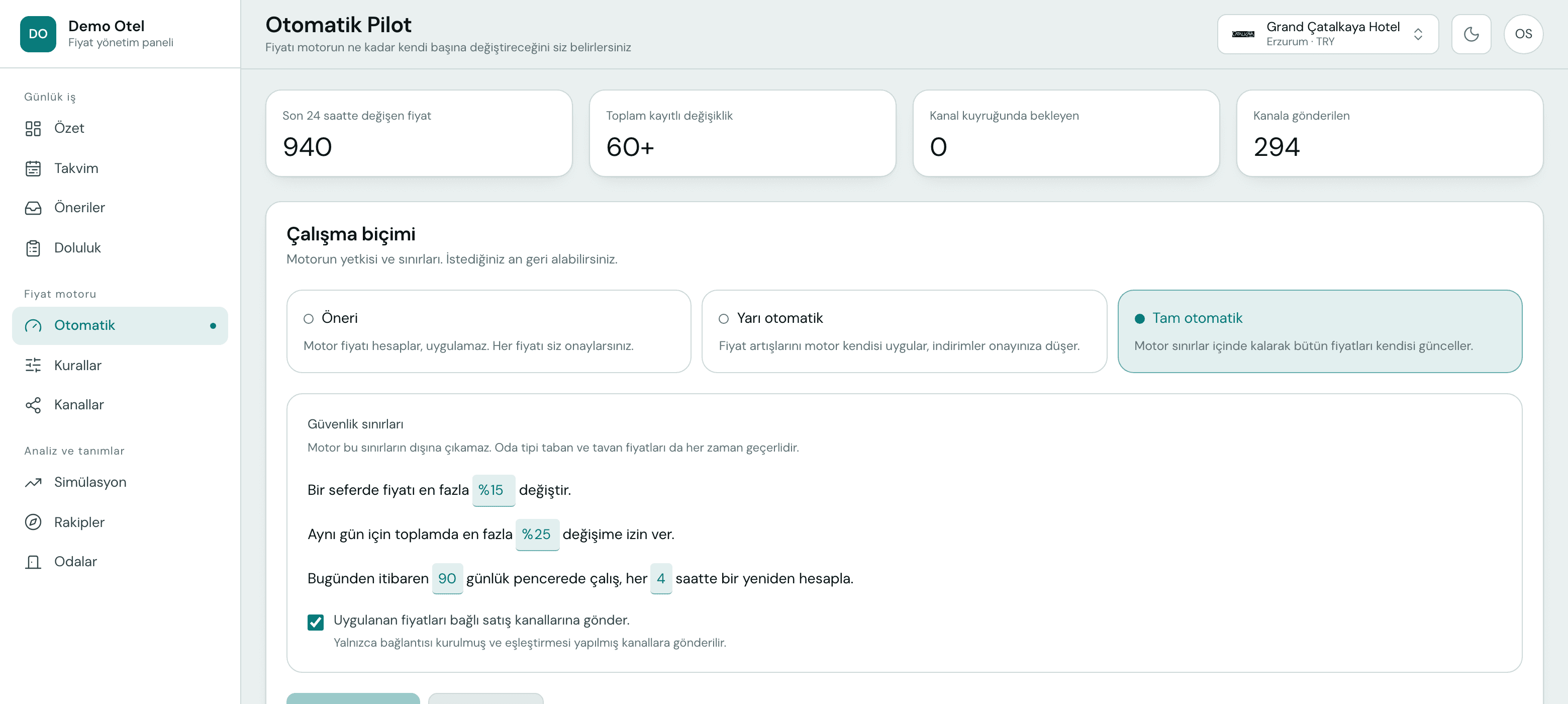Uncheck send prices to sales channels checkbox
The height and width of the screenshot is (704, 1568).
[x=315, y=622]
